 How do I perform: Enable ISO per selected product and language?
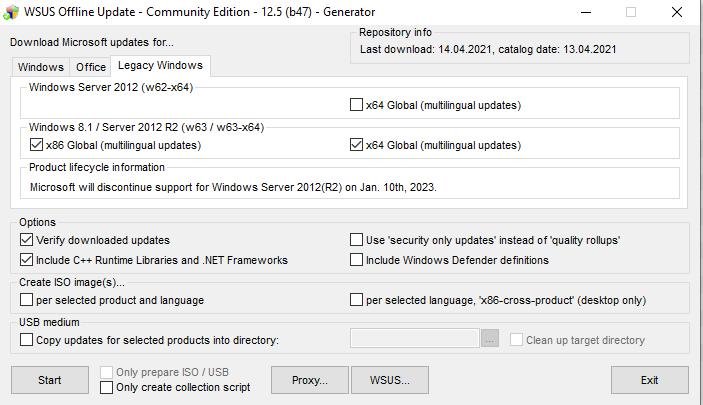[27, 300]
